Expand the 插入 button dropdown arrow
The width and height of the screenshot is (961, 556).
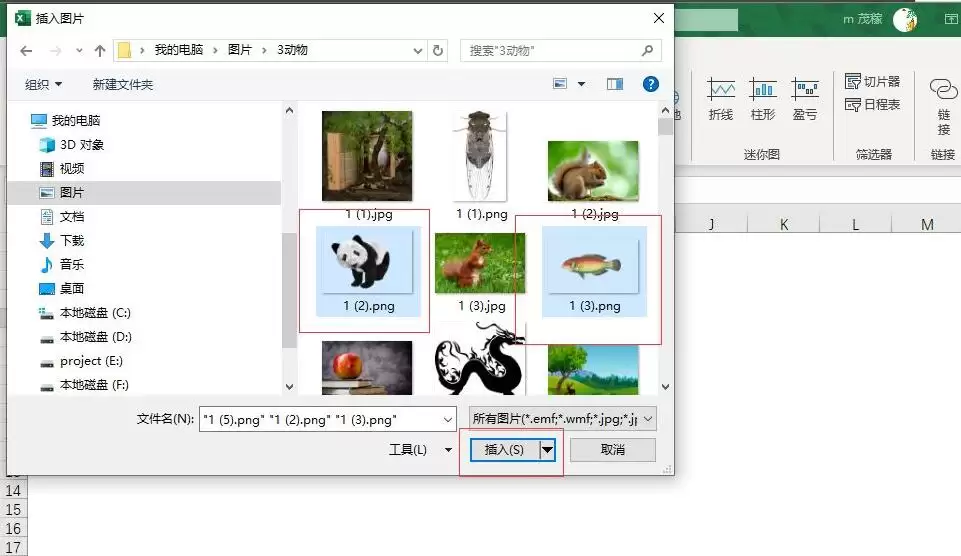(x=547, y=450)
